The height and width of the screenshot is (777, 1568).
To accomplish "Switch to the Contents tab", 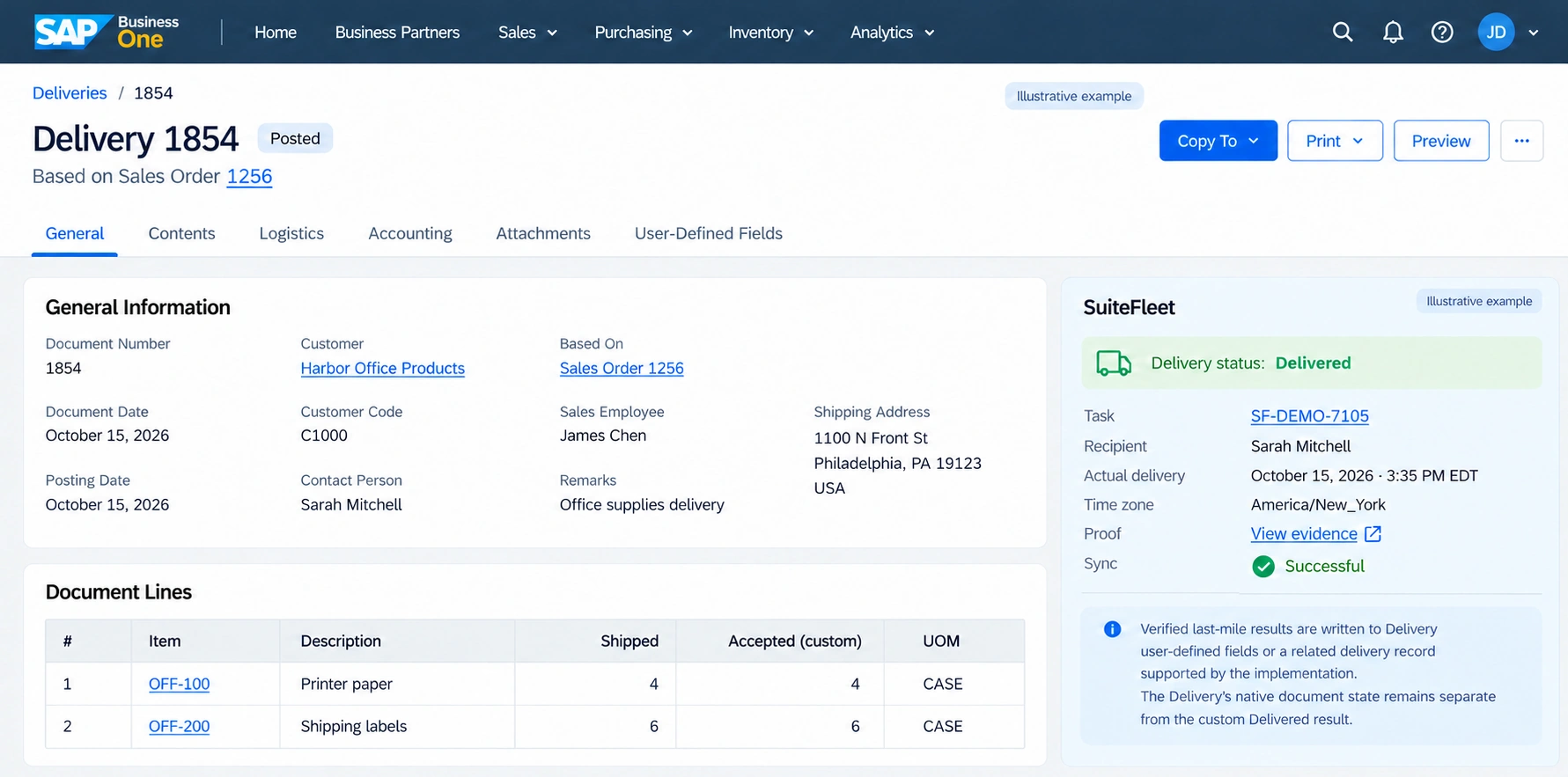I will (181, 233).
